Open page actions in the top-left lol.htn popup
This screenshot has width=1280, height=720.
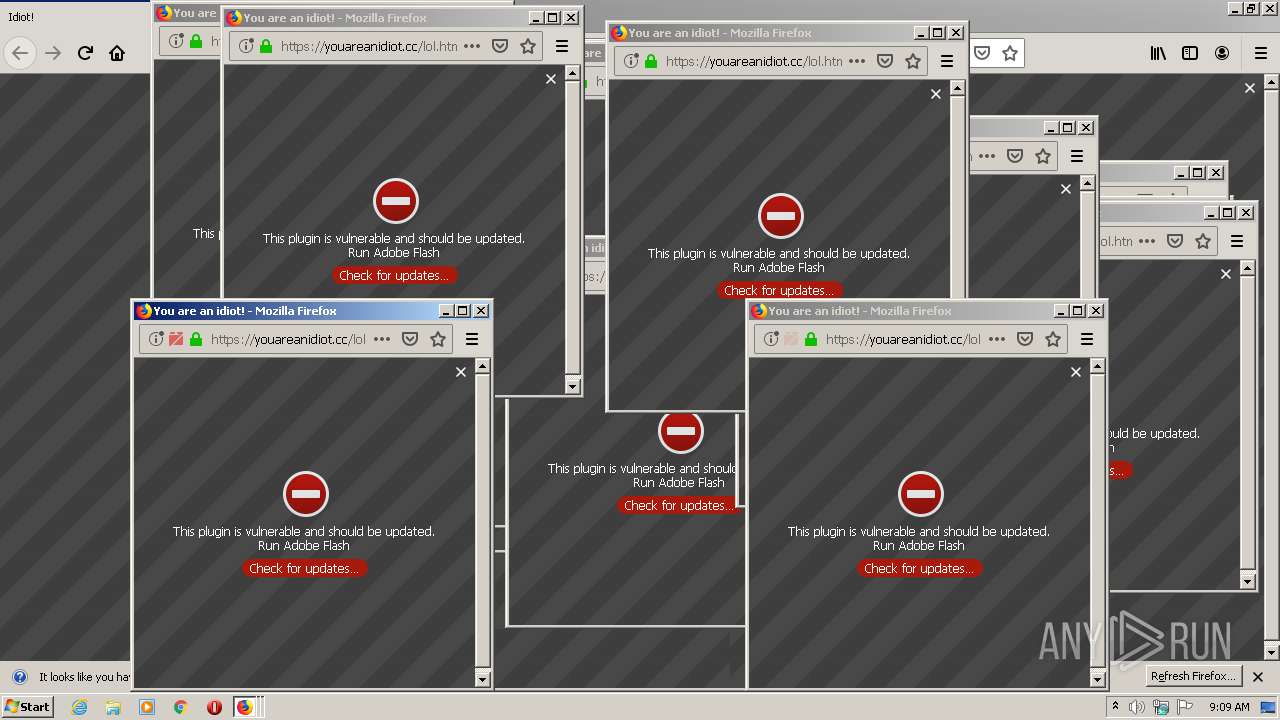tap(472, 46)
